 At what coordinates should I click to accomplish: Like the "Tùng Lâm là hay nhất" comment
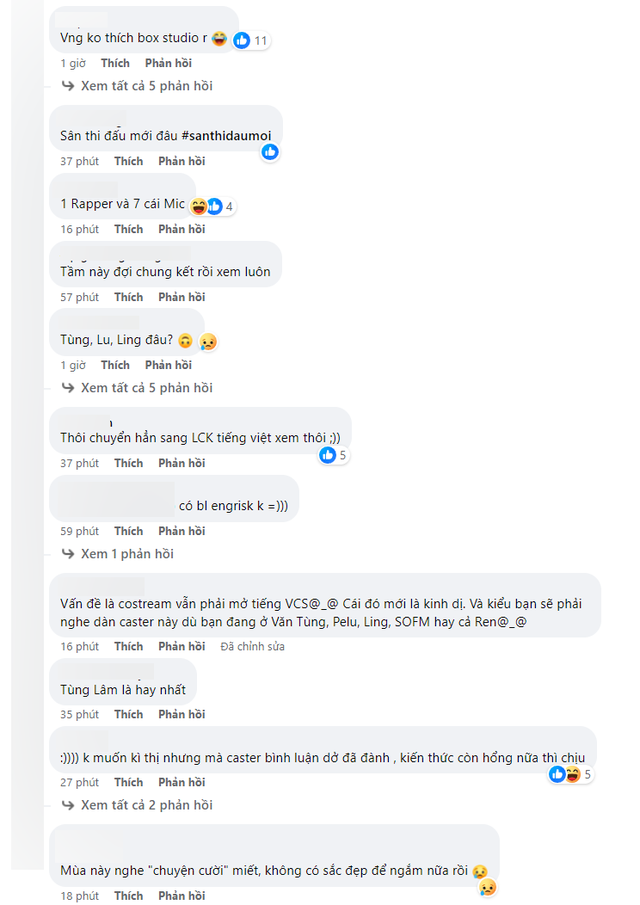point(128,714)
